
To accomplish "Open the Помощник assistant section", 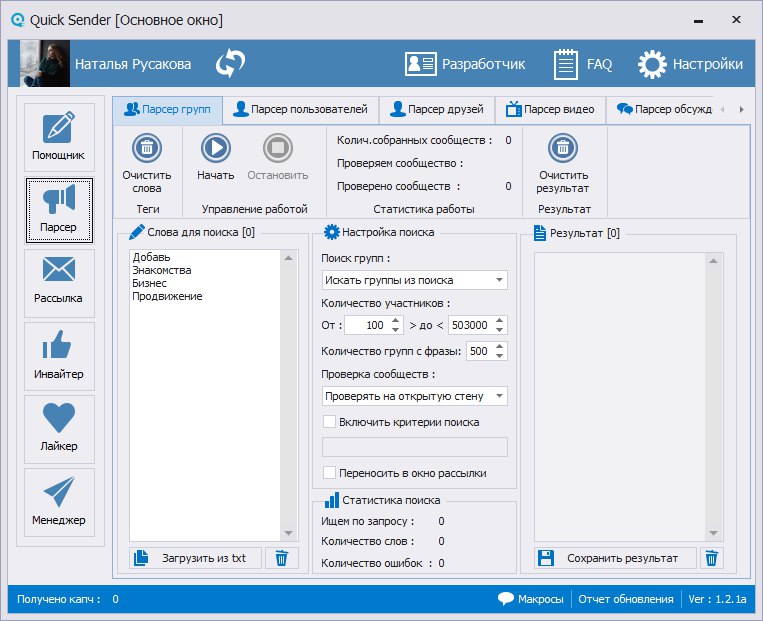I will coord(59,137).
